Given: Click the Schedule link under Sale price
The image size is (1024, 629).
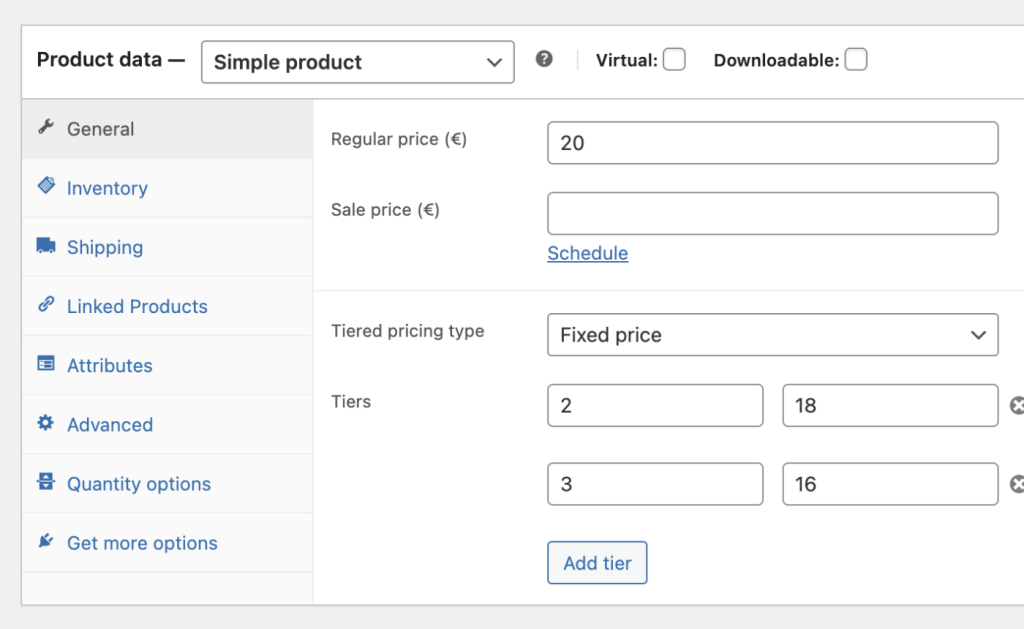Looking at the screenshot, I should pyautogui.click(x=587, y=253).
